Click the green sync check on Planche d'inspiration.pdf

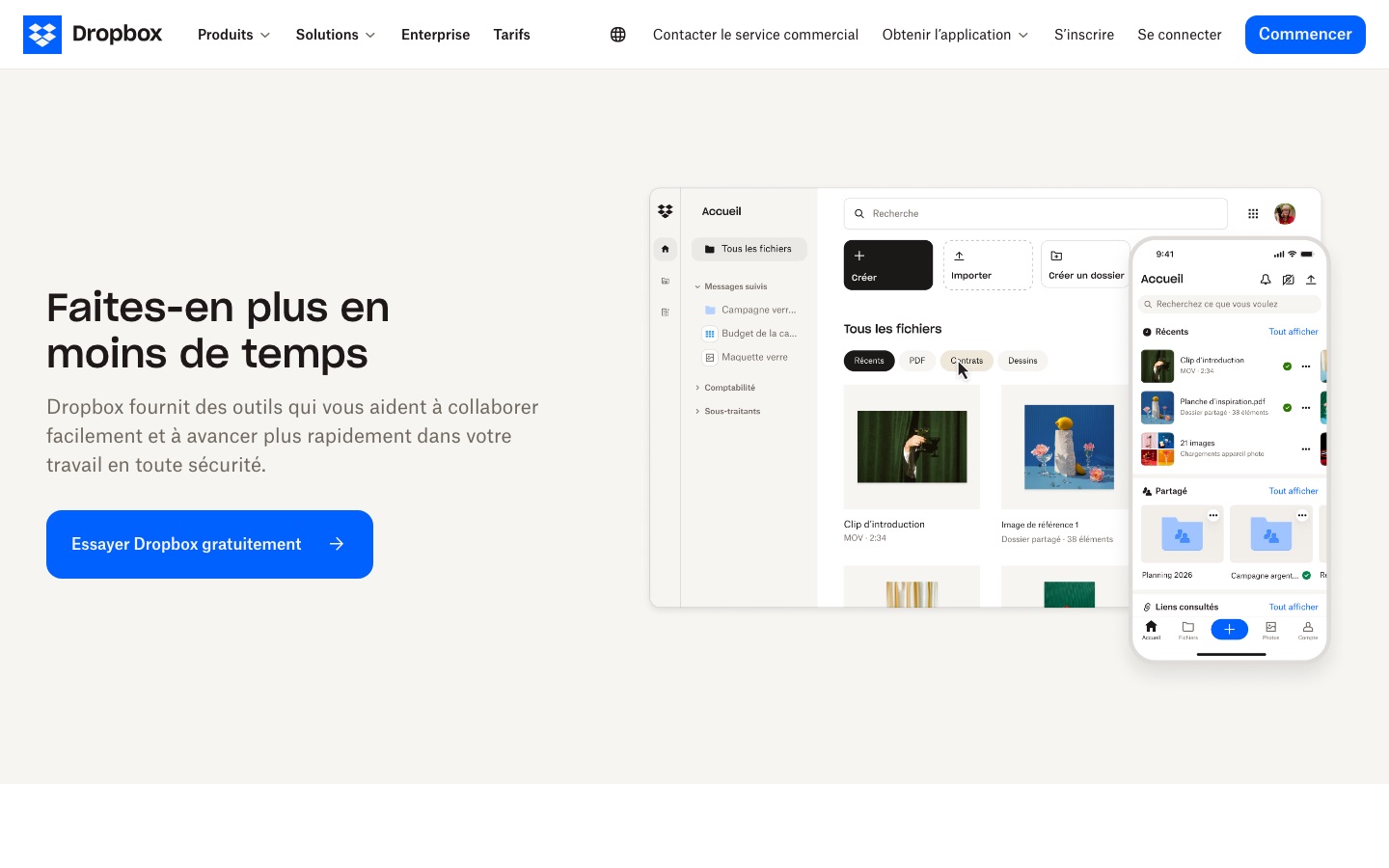(x=1287, y=408)
